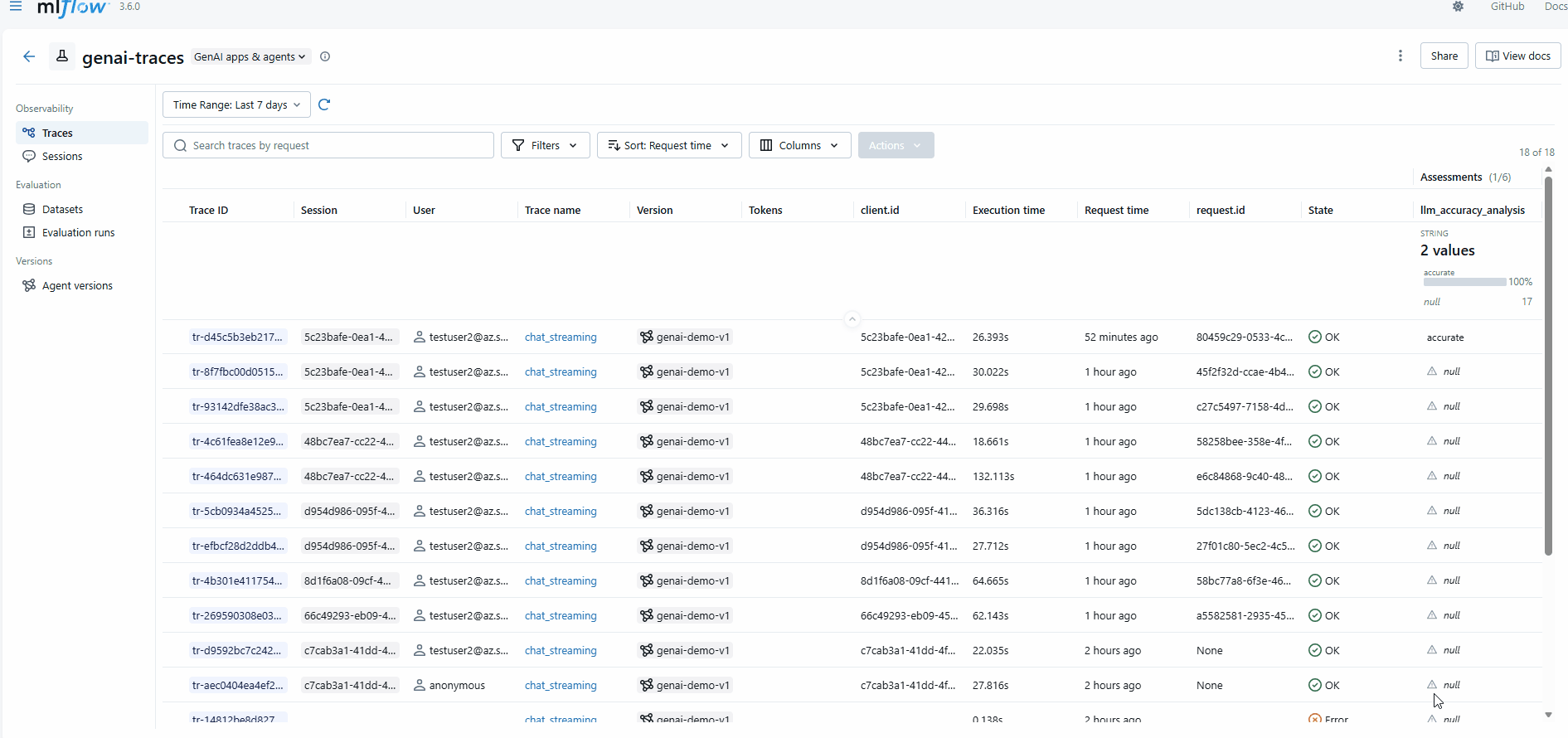Screen dimensions: 1568x738
Task: Open the hamburger menu icon
Action: pyautogui.click(x=16, y=6)
